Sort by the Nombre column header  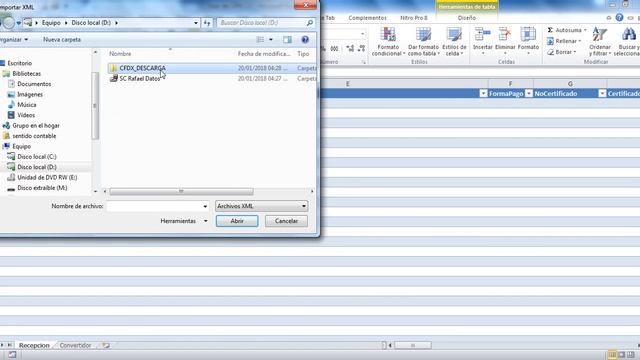pyautogui.click(x=120, y=54)
